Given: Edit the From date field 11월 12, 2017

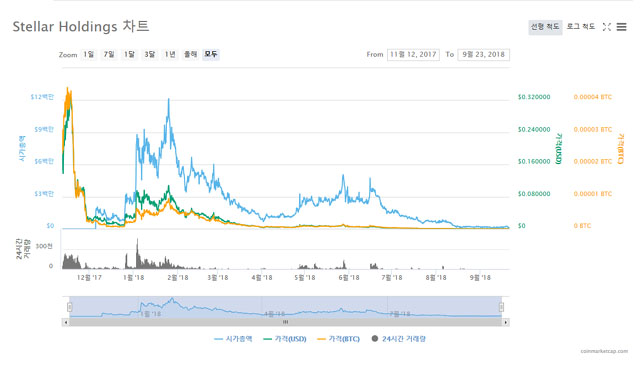Looking at the screenshot, I should pyautogui.click(x=413, y=55).
